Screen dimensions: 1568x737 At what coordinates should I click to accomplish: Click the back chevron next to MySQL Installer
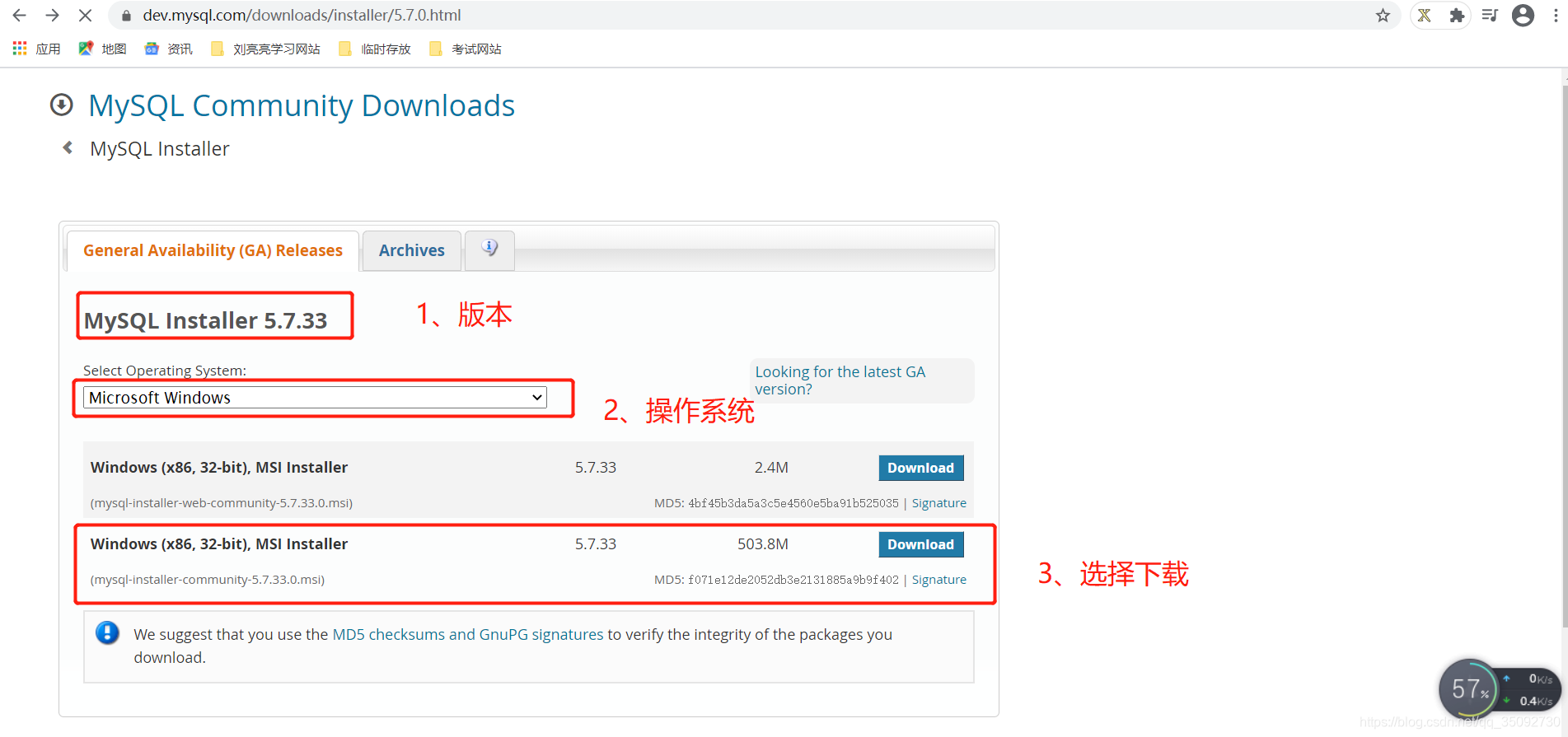point(68,147)
